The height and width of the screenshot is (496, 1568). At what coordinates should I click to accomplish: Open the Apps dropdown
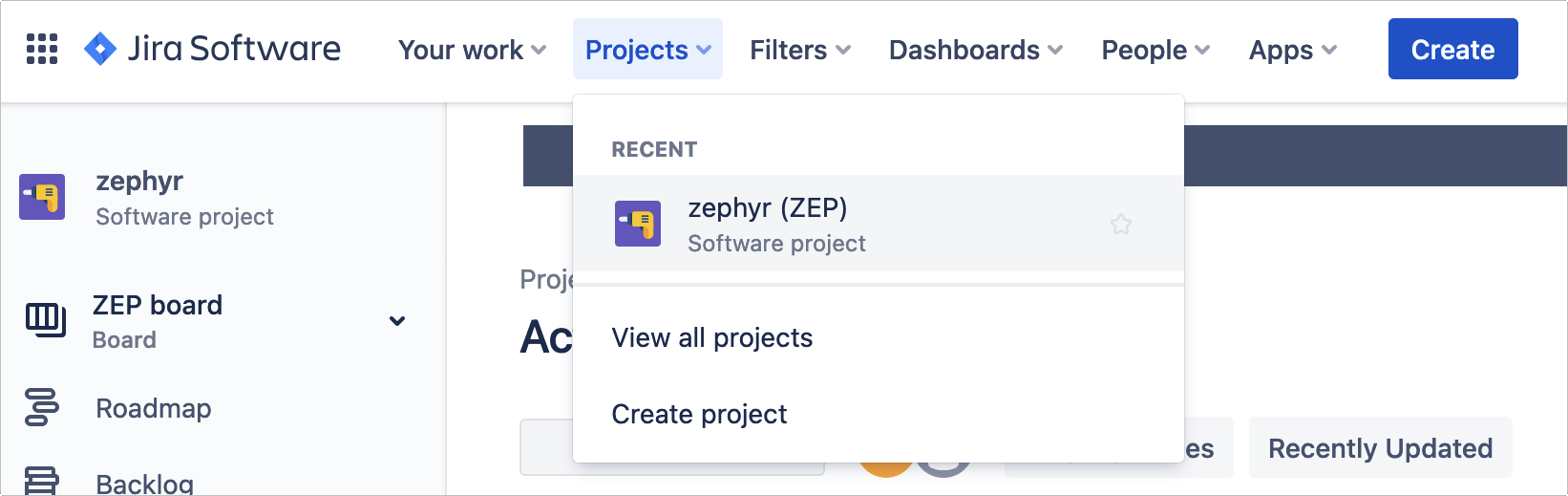1292,50
